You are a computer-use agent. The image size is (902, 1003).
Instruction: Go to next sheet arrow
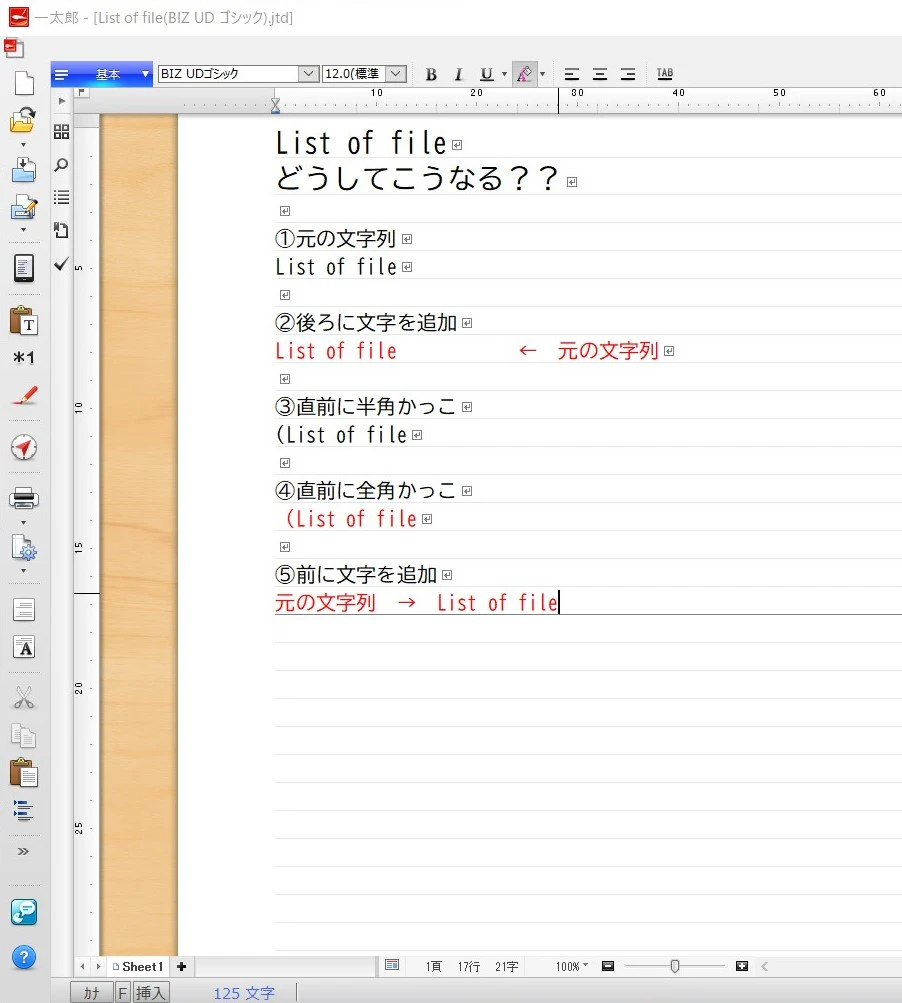click(x=98, y=967)
